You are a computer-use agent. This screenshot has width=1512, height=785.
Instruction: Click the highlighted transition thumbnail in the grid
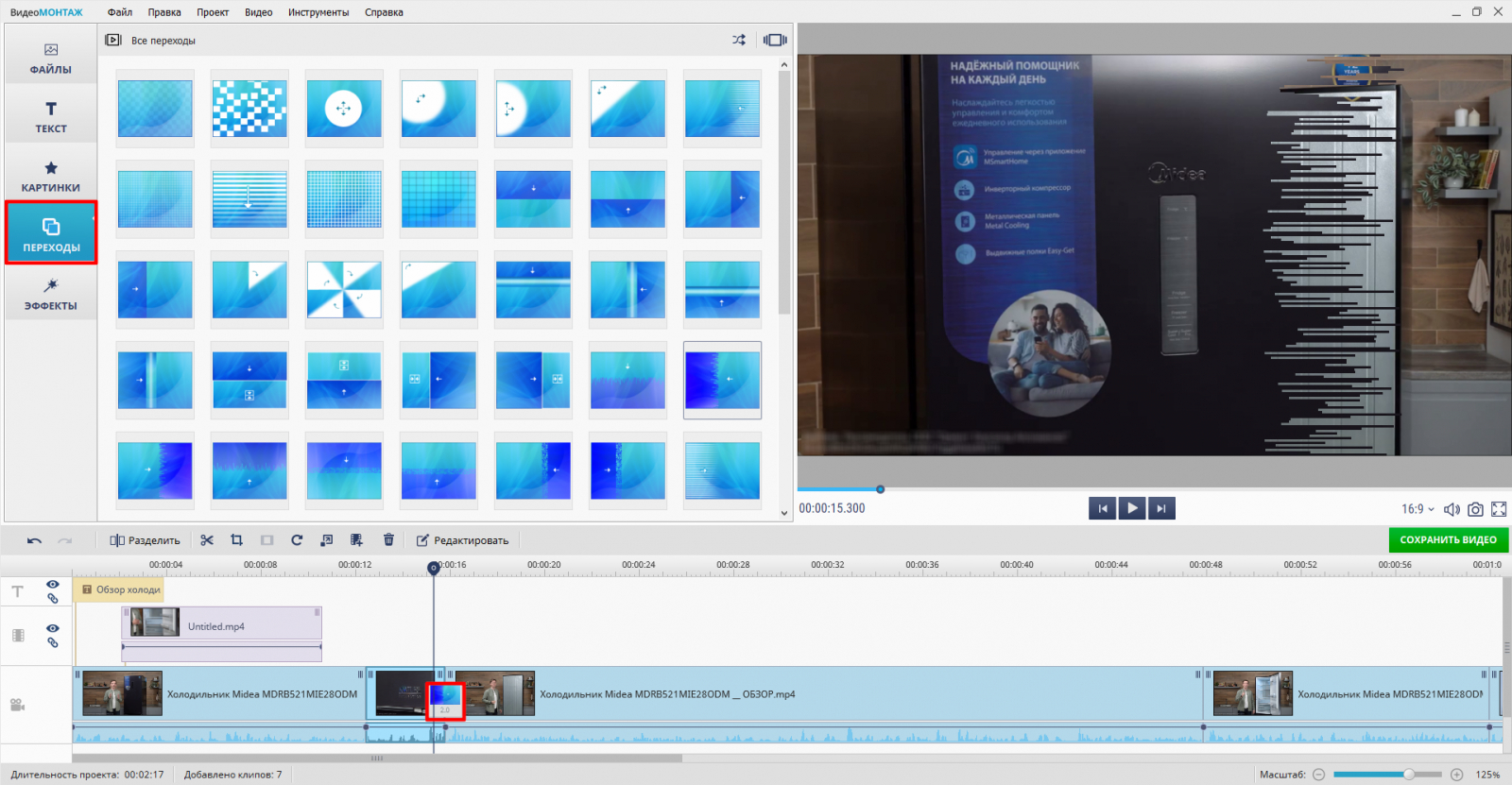click(x=722, y=381)
